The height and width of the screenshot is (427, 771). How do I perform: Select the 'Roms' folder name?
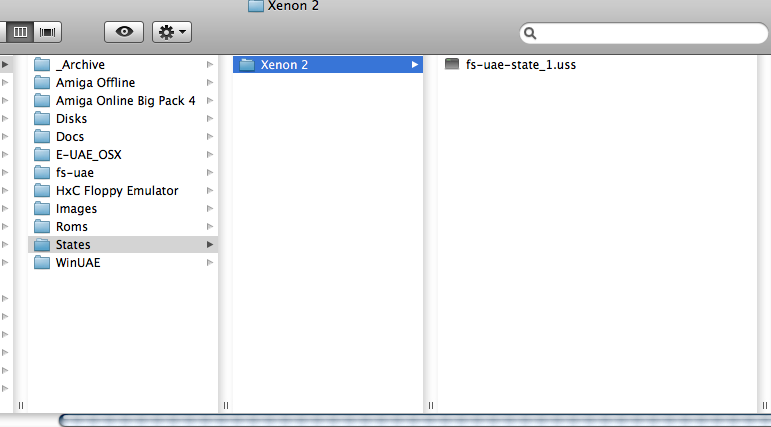pyautogui.click(x=72, y=226)
